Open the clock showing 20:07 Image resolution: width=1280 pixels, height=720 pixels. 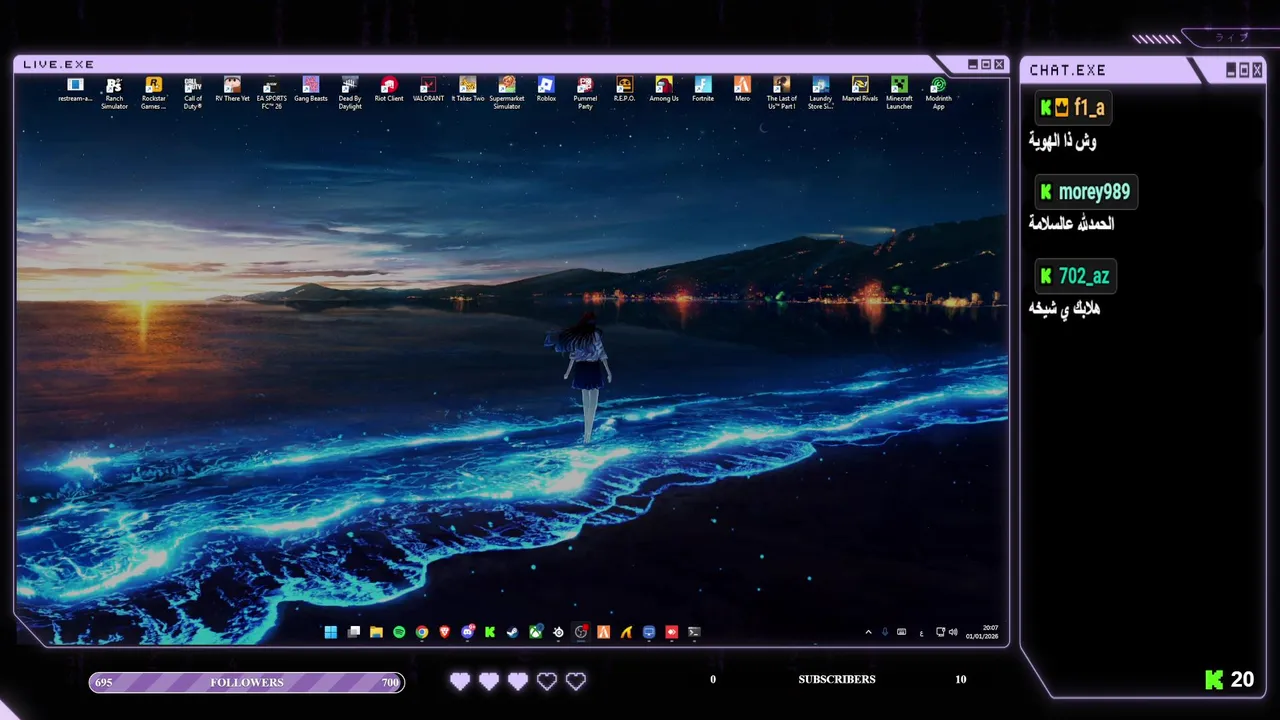[x=982, y=632]
